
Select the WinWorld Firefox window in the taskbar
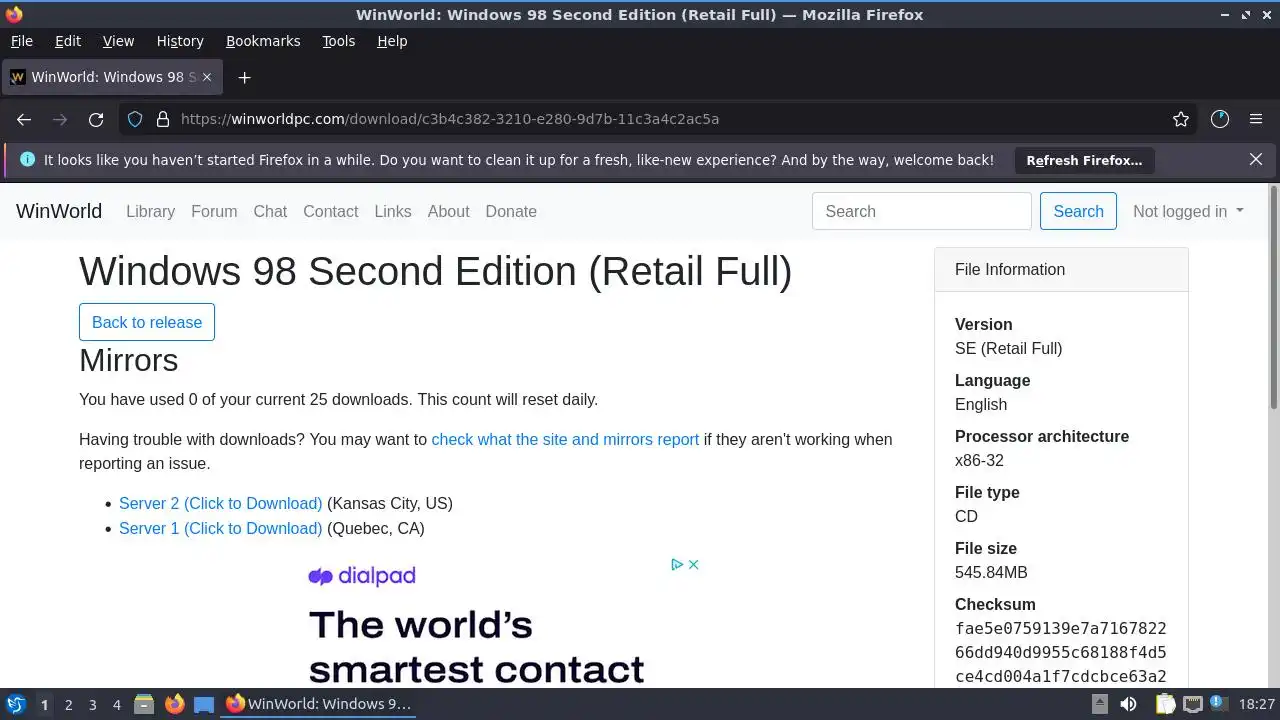[319, 704]
